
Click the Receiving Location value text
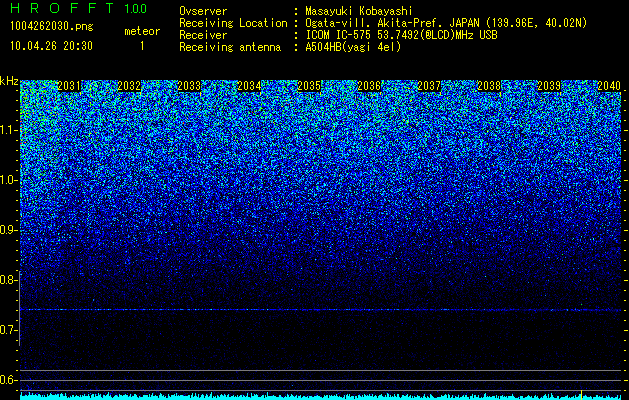click(446, 23)
